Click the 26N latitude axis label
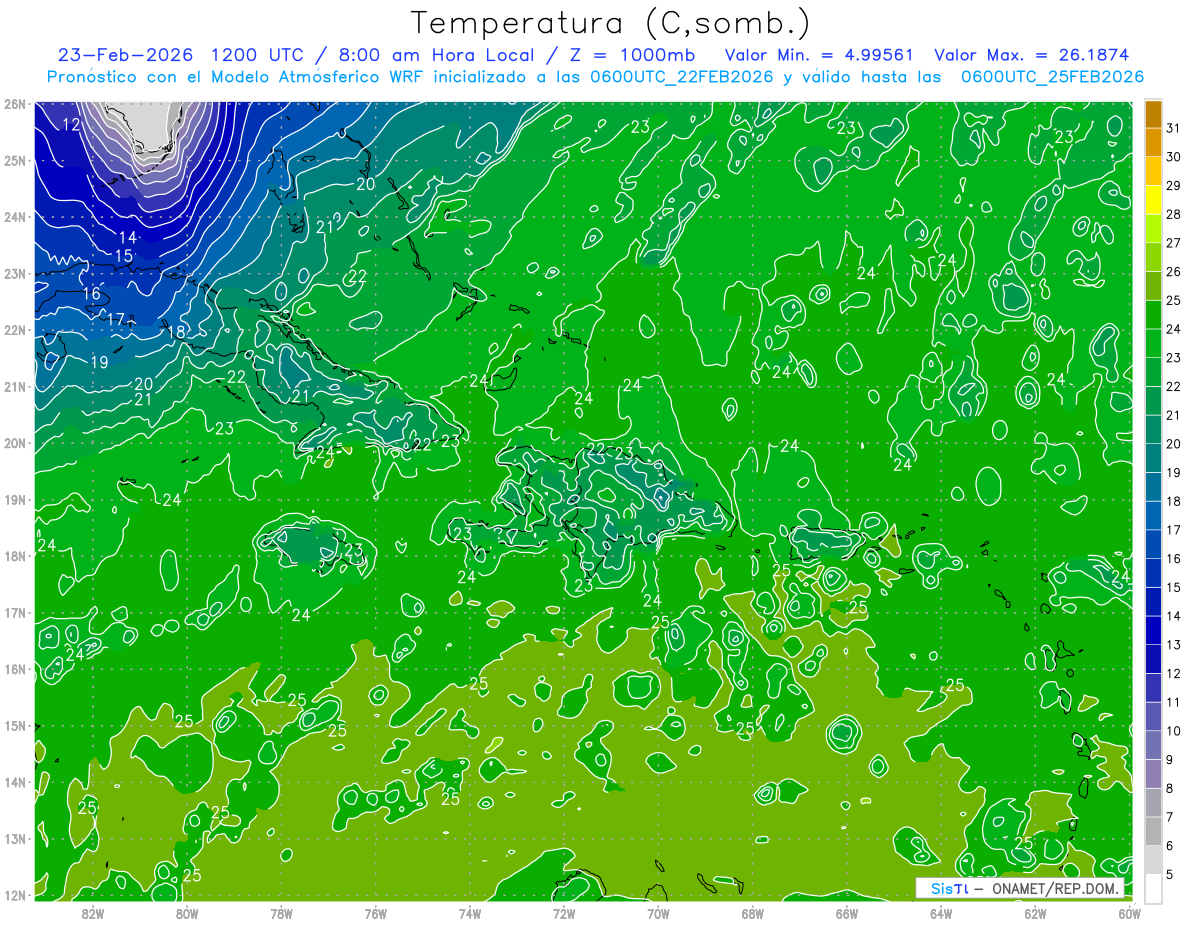The height and width of the screenshot is (927, 1200). 15,104
